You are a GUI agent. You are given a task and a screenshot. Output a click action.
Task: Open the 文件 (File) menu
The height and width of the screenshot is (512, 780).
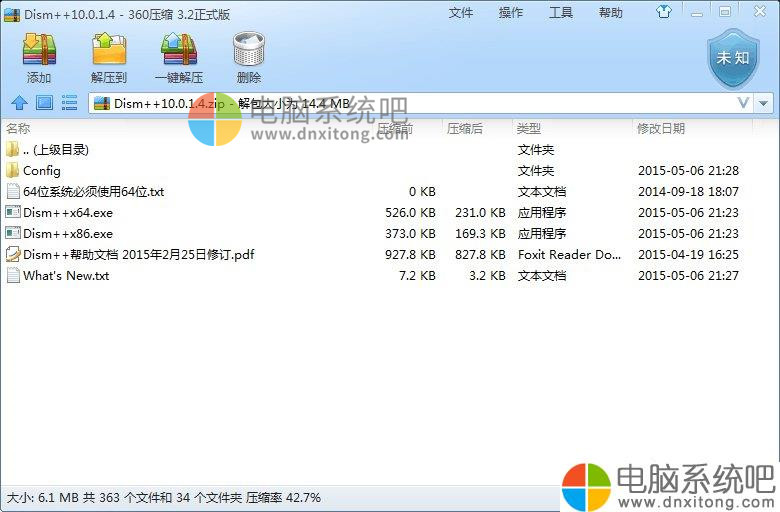pyautogui.click(x=461, y=12)
